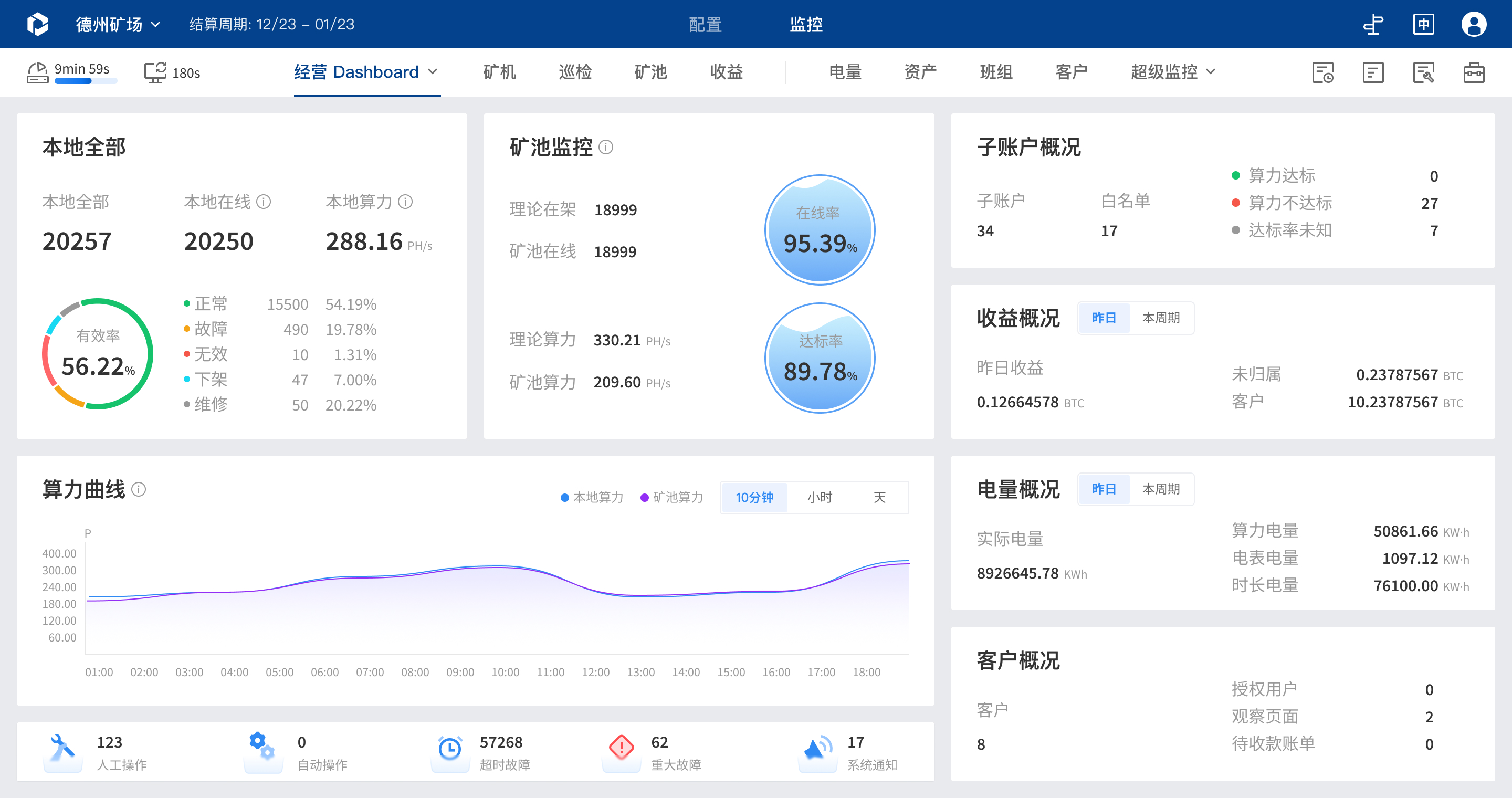Click the language switch icon in header
The image size is (1512, 798).
click(x=1423, y=24)
